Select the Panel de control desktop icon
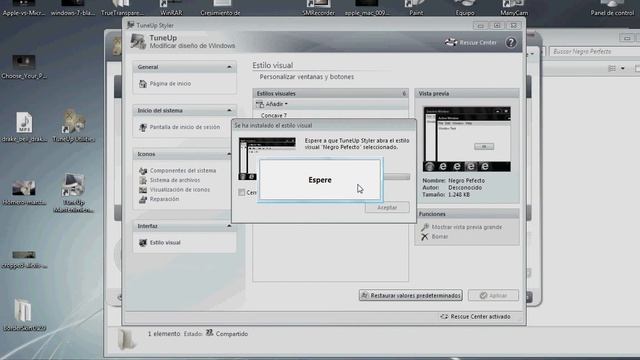Image resolution: width=640 pixels, height=360 pixels. point(612,8)
